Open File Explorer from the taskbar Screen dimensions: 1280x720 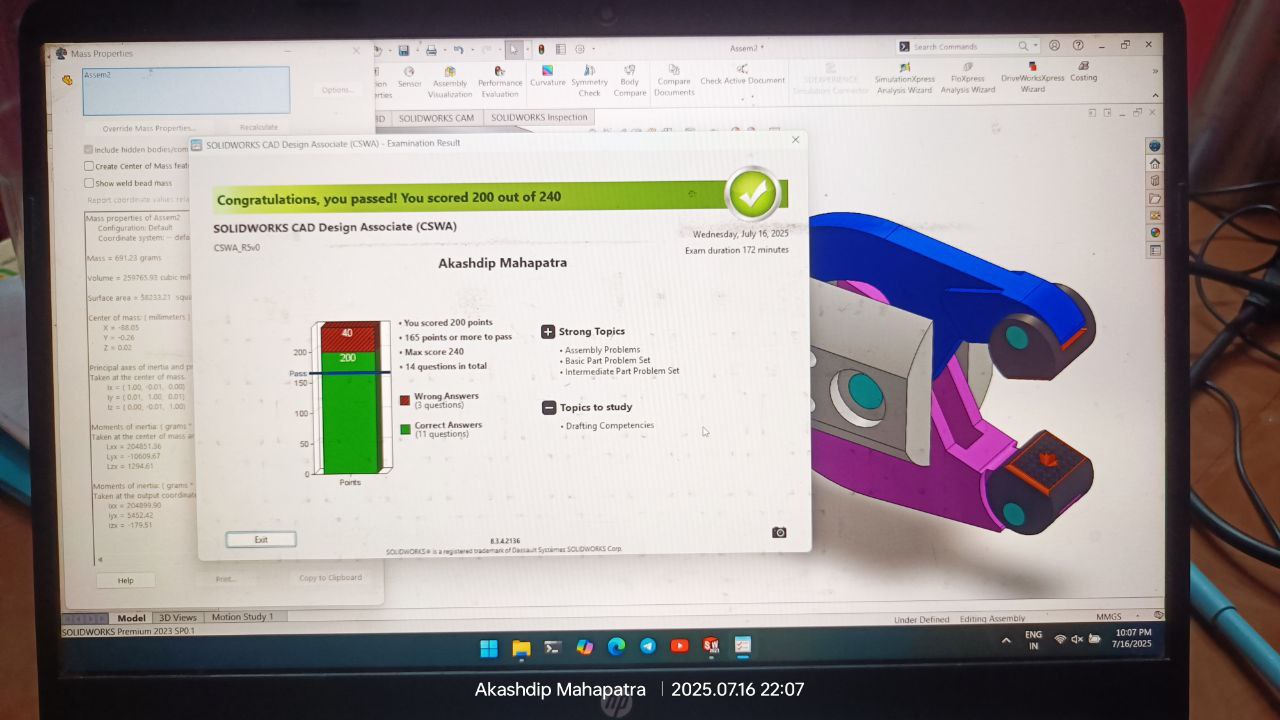tap(521, 648)
